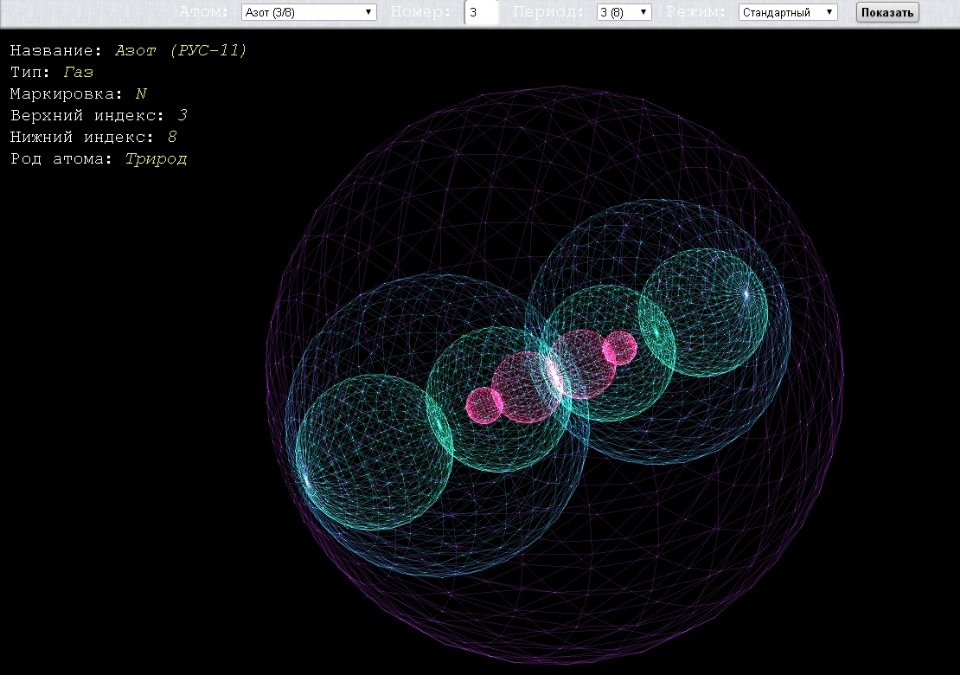Click the Верхний индекс value 3

pyautogui.click(x=182, y=115)
